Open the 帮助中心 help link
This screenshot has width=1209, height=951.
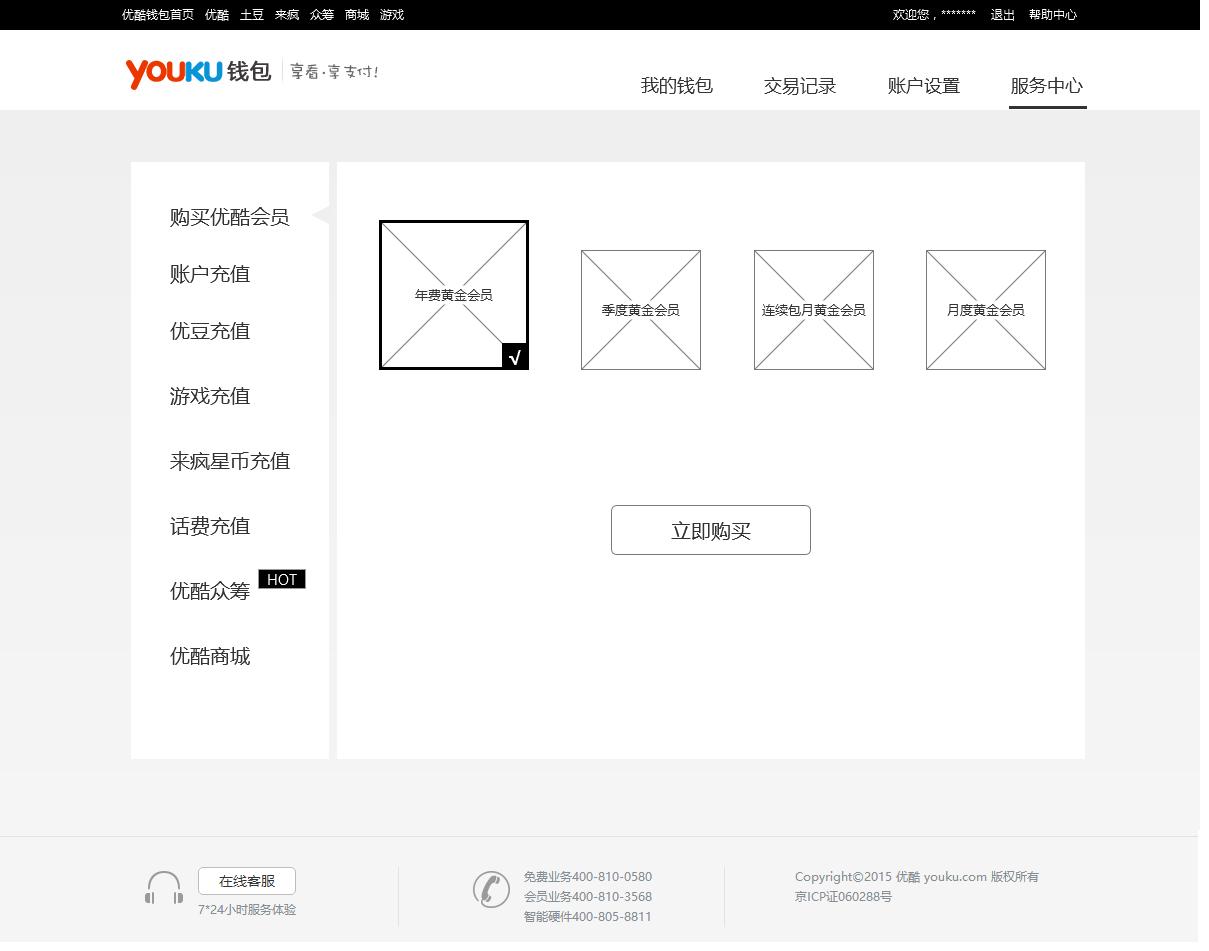tap(1052, 15)
